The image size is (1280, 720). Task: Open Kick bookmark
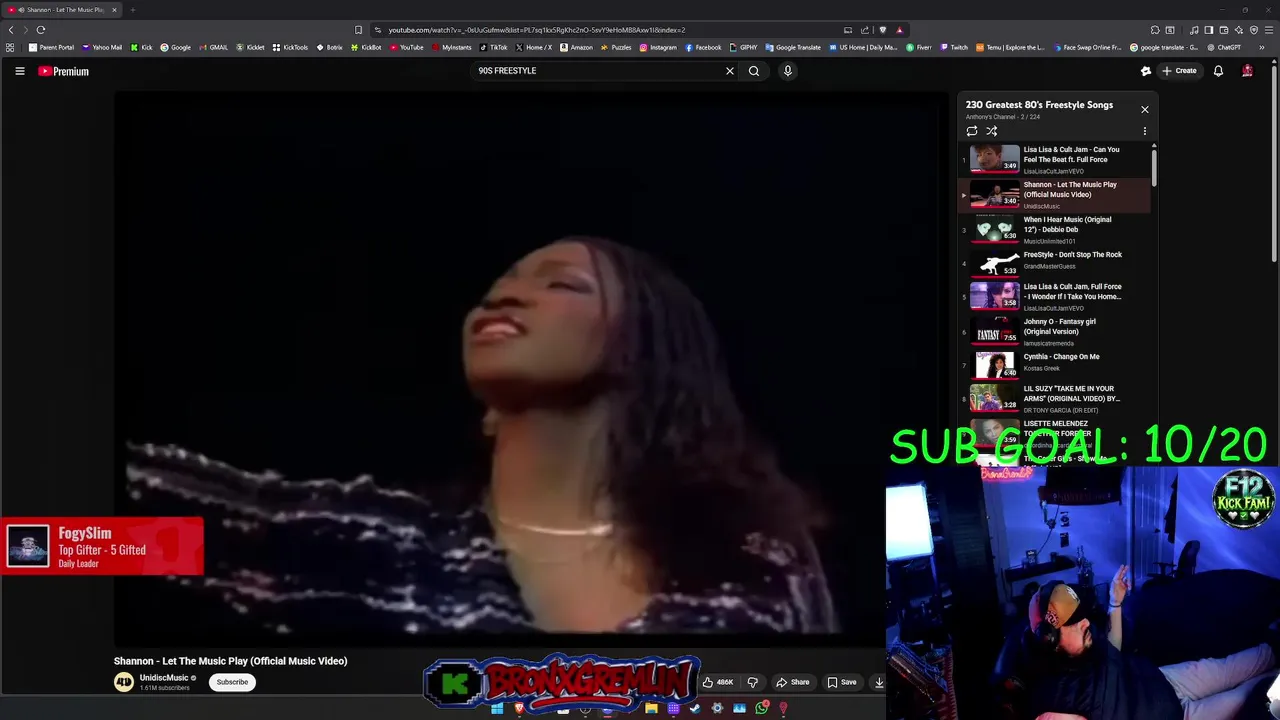point(141,47)
